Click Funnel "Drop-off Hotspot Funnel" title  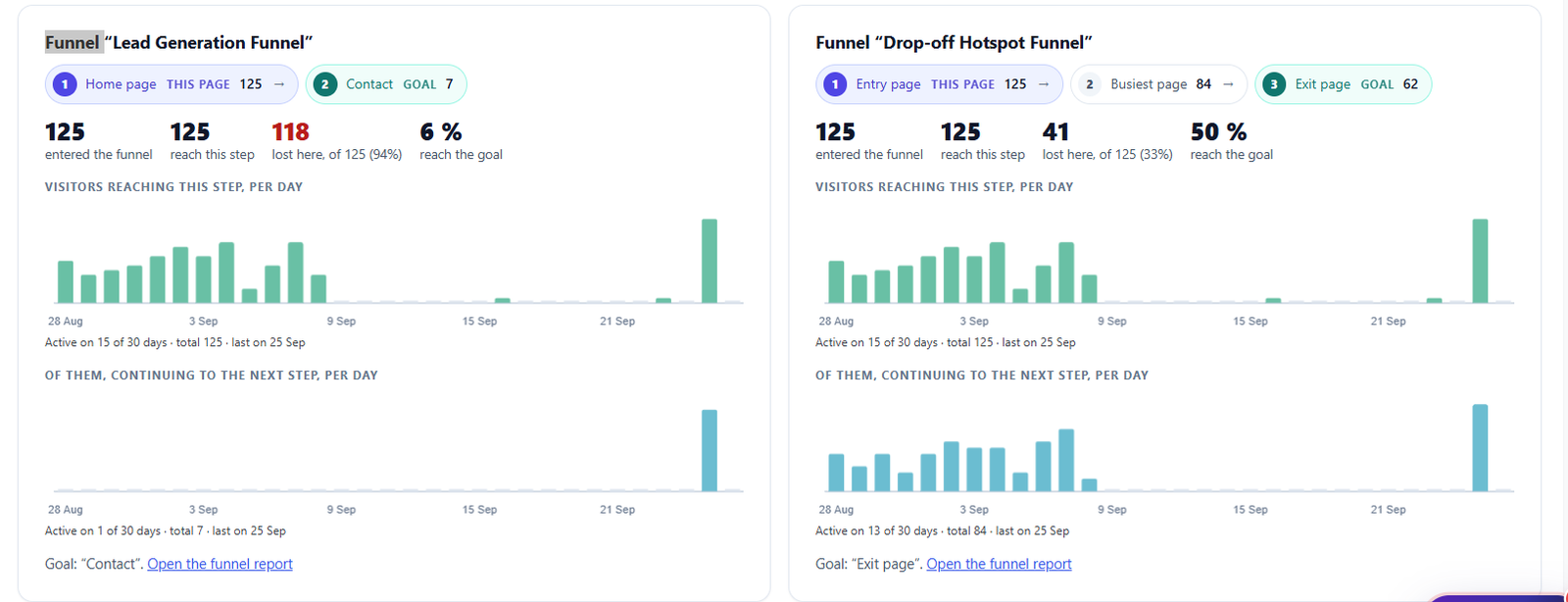pyautogui.click(x=954, y=43)
